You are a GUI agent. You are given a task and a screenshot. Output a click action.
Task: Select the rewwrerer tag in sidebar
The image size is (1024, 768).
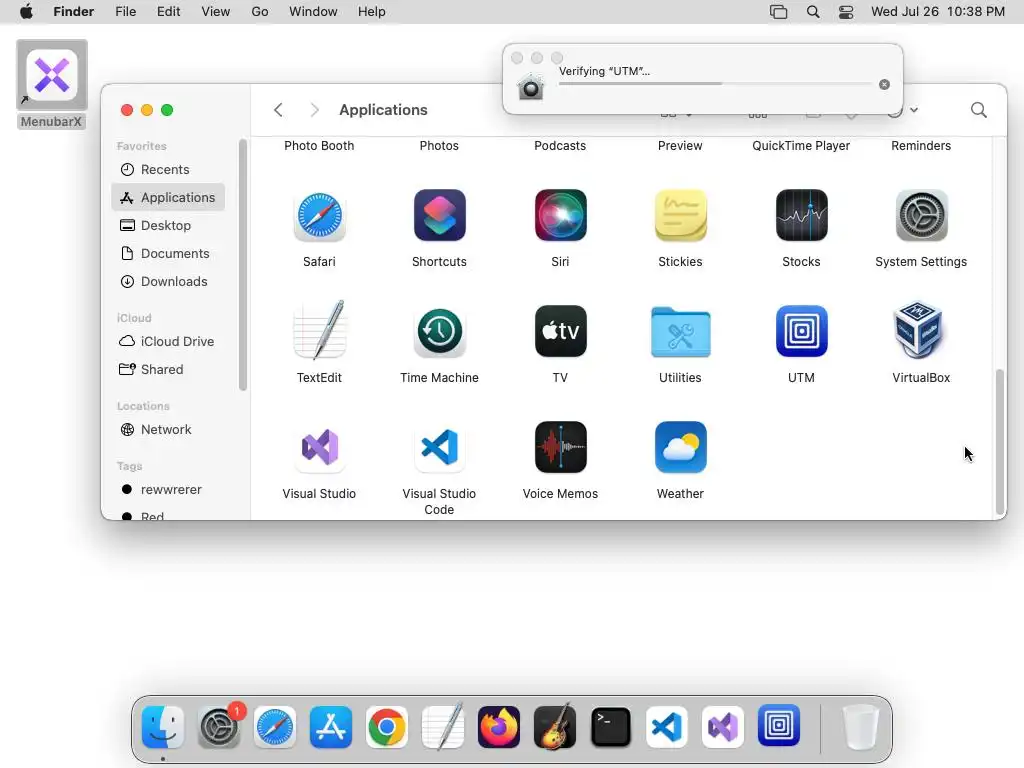click(168, 490)
